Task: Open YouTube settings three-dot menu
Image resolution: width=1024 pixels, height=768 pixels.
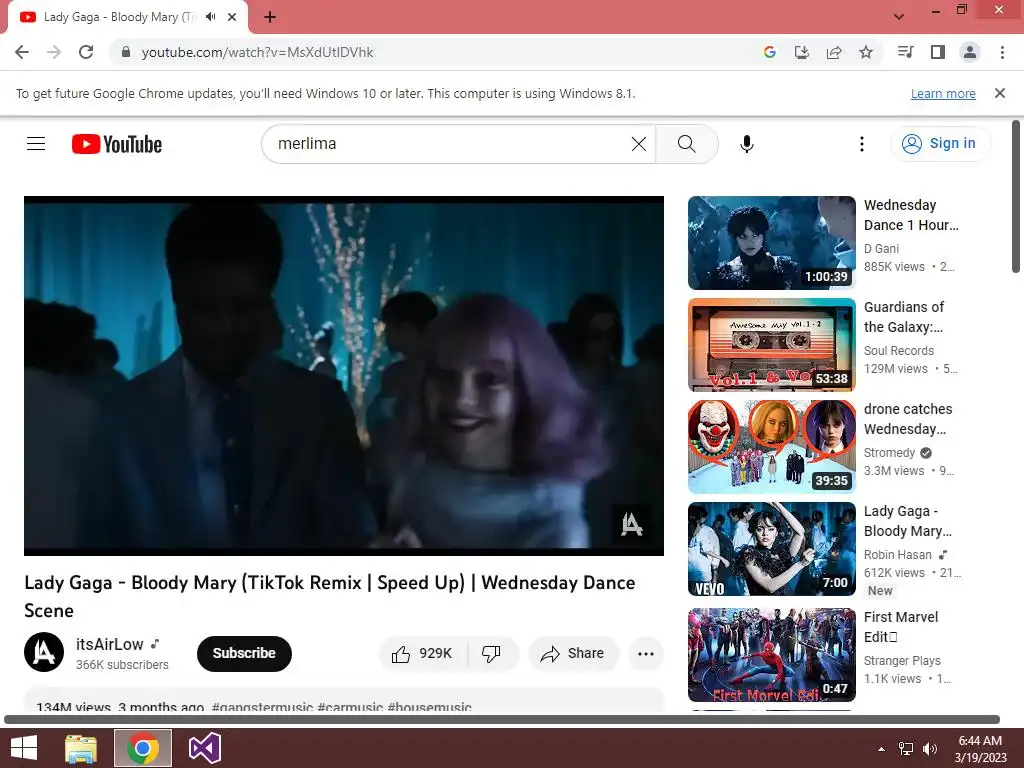Action: [x=862, y=144]
